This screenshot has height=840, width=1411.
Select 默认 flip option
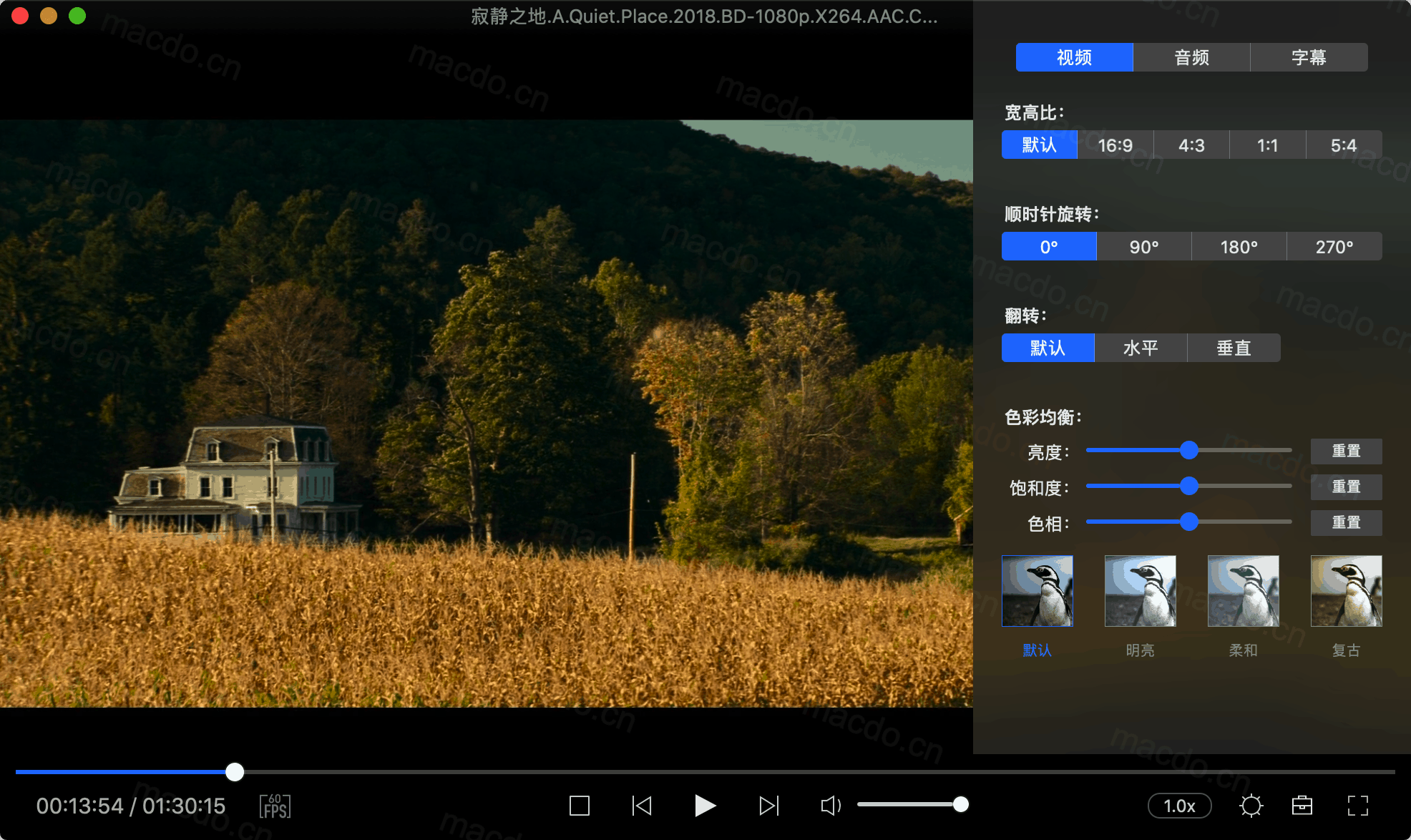[1048, 348]
